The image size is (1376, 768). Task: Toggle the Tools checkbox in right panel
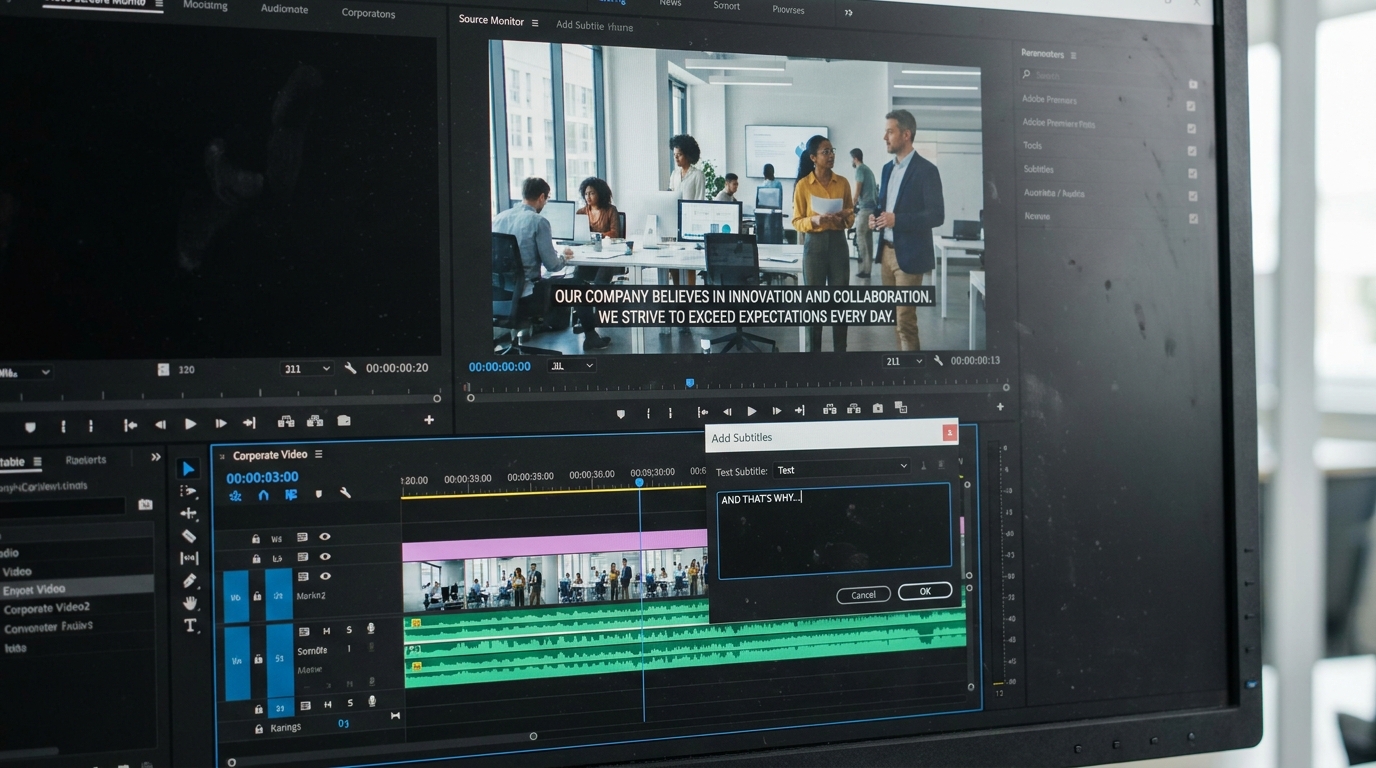tap(1192, 151)
